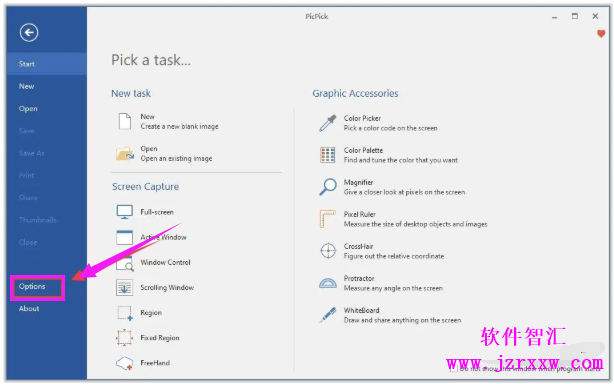614x384 pixels.
Task: Click the Region capture icon
Action: (x=125, y=313)
